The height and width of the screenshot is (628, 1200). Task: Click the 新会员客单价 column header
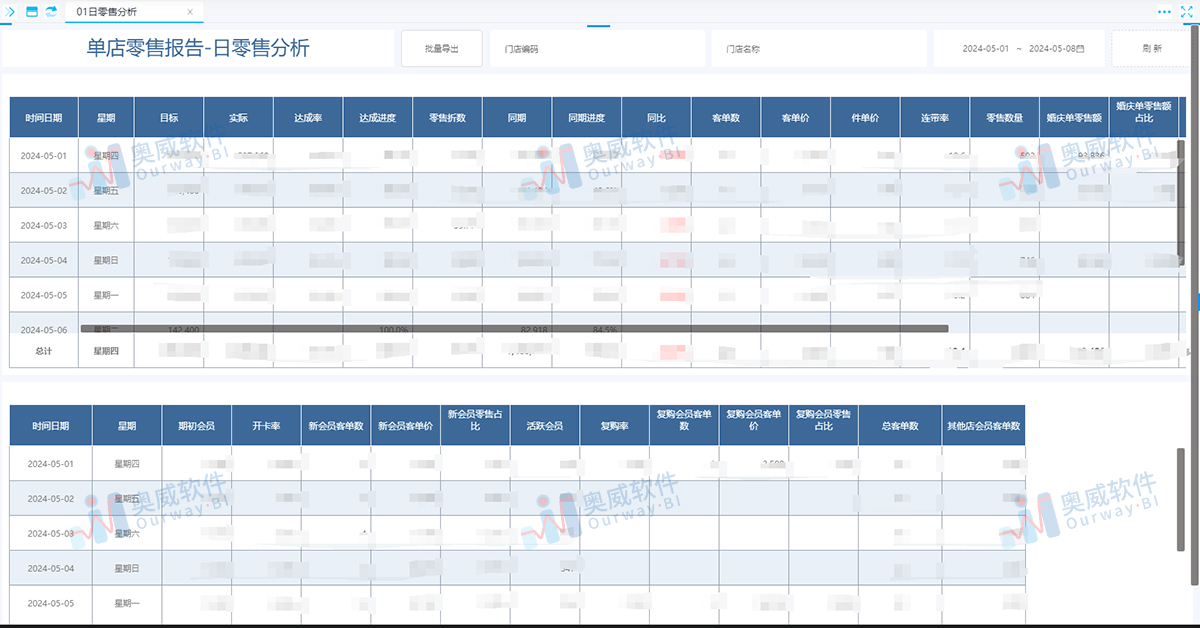pyautogui.click(x=405, y=425)
